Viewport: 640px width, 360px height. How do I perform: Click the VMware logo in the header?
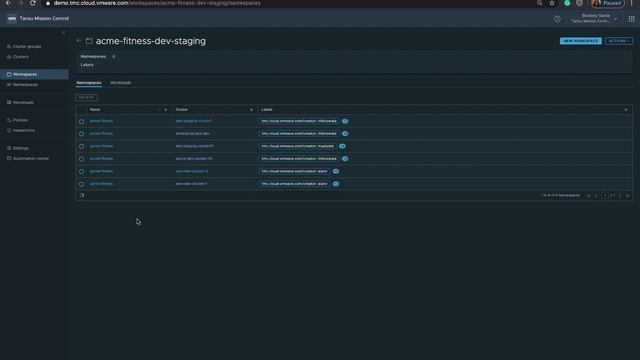[12, 18]
